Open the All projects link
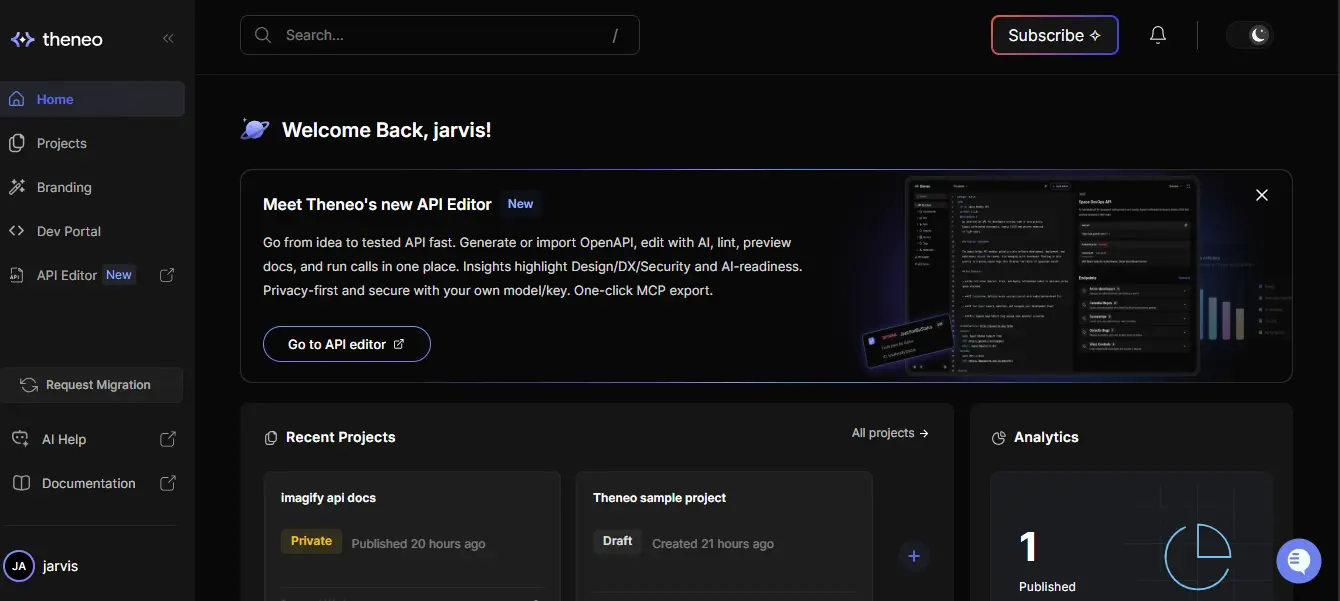This screenshot has height=601, width=1340. [x=889, y=433]
